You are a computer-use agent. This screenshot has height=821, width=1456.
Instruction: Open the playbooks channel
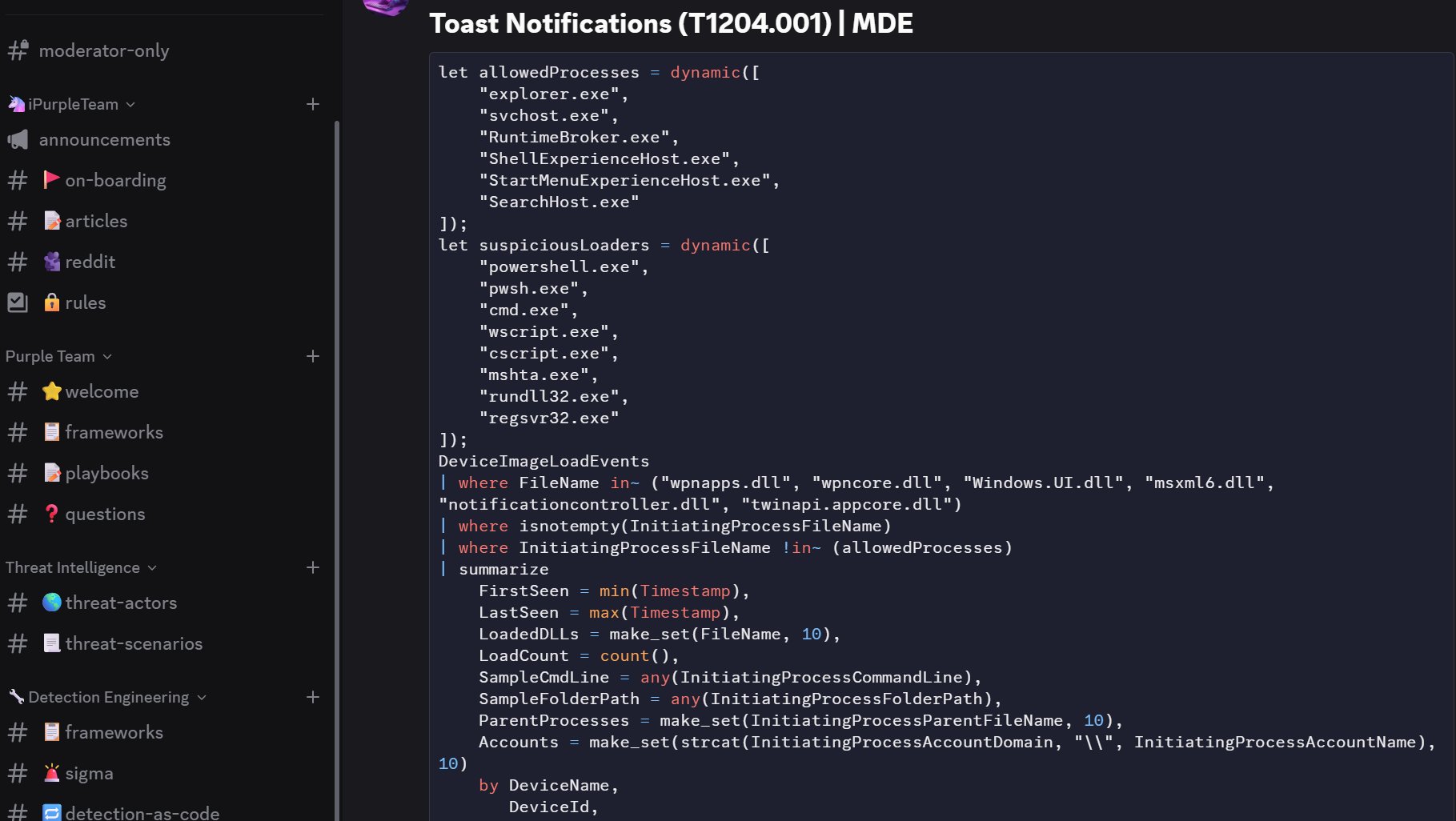coord(106,474)
